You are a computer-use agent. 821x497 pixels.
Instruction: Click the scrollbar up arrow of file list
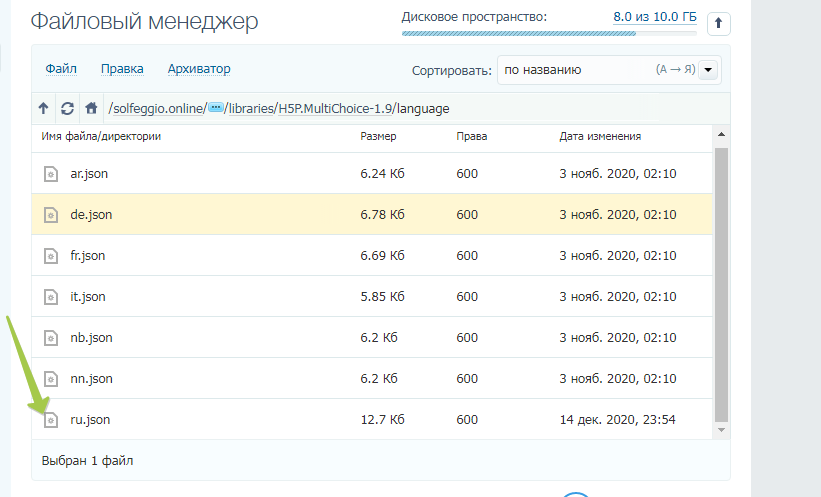pyautogui.click(x=721, y=135)
